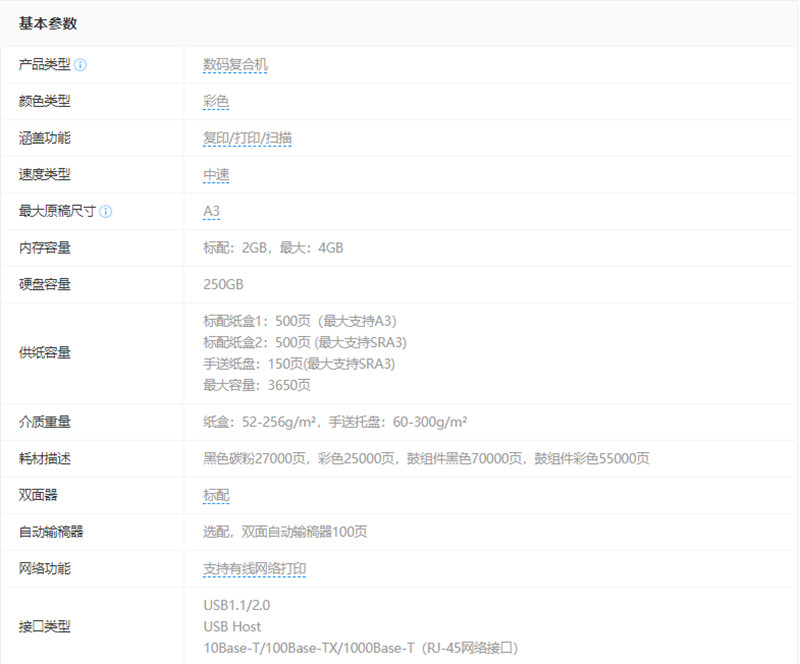The height and width of the screenshot is (664, 800).
Task: Select the 基本参数 section header
Action: click(x=48, y=23)
